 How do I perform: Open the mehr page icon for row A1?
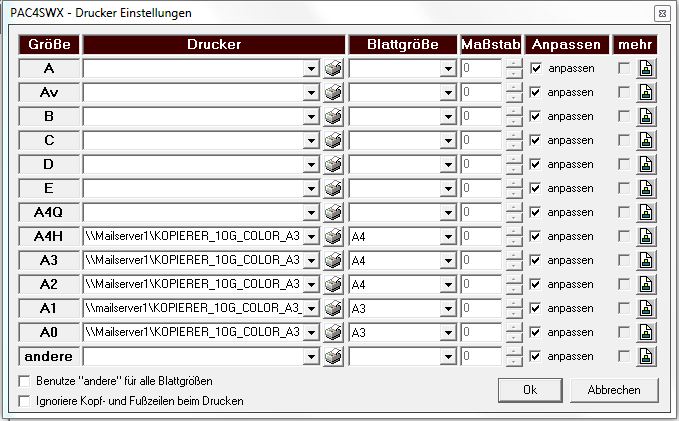(x=646, y=308)
